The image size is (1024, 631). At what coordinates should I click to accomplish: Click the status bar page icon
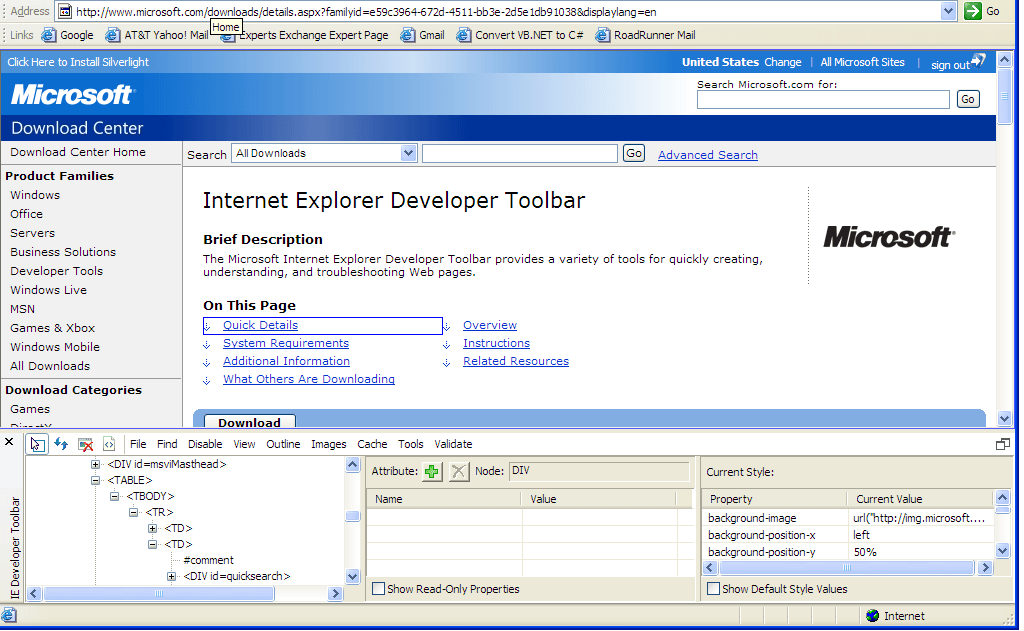pos(8,615)
